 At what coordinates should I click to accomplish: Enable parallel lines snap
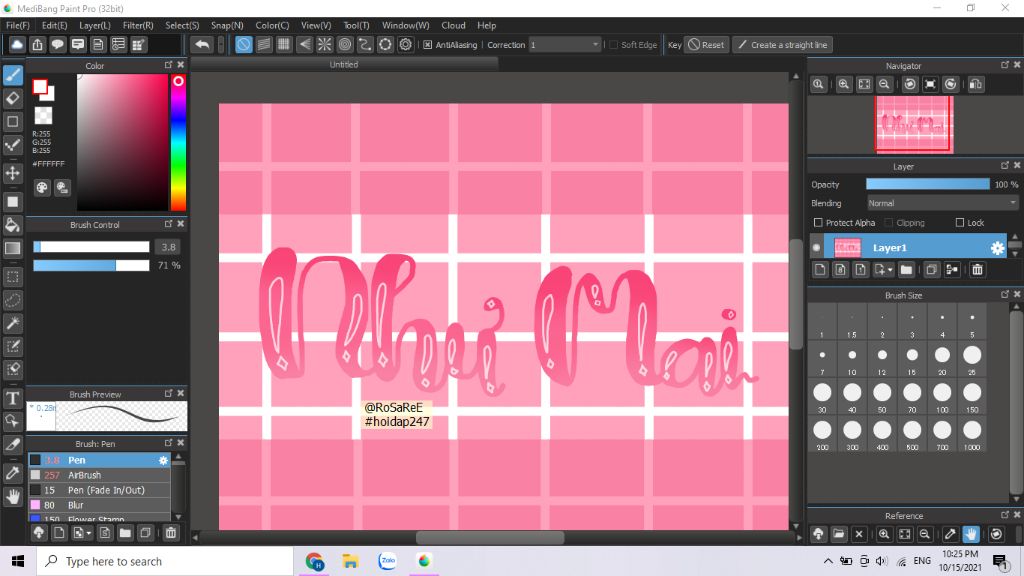pyautogui.click(x=264, y=44)
